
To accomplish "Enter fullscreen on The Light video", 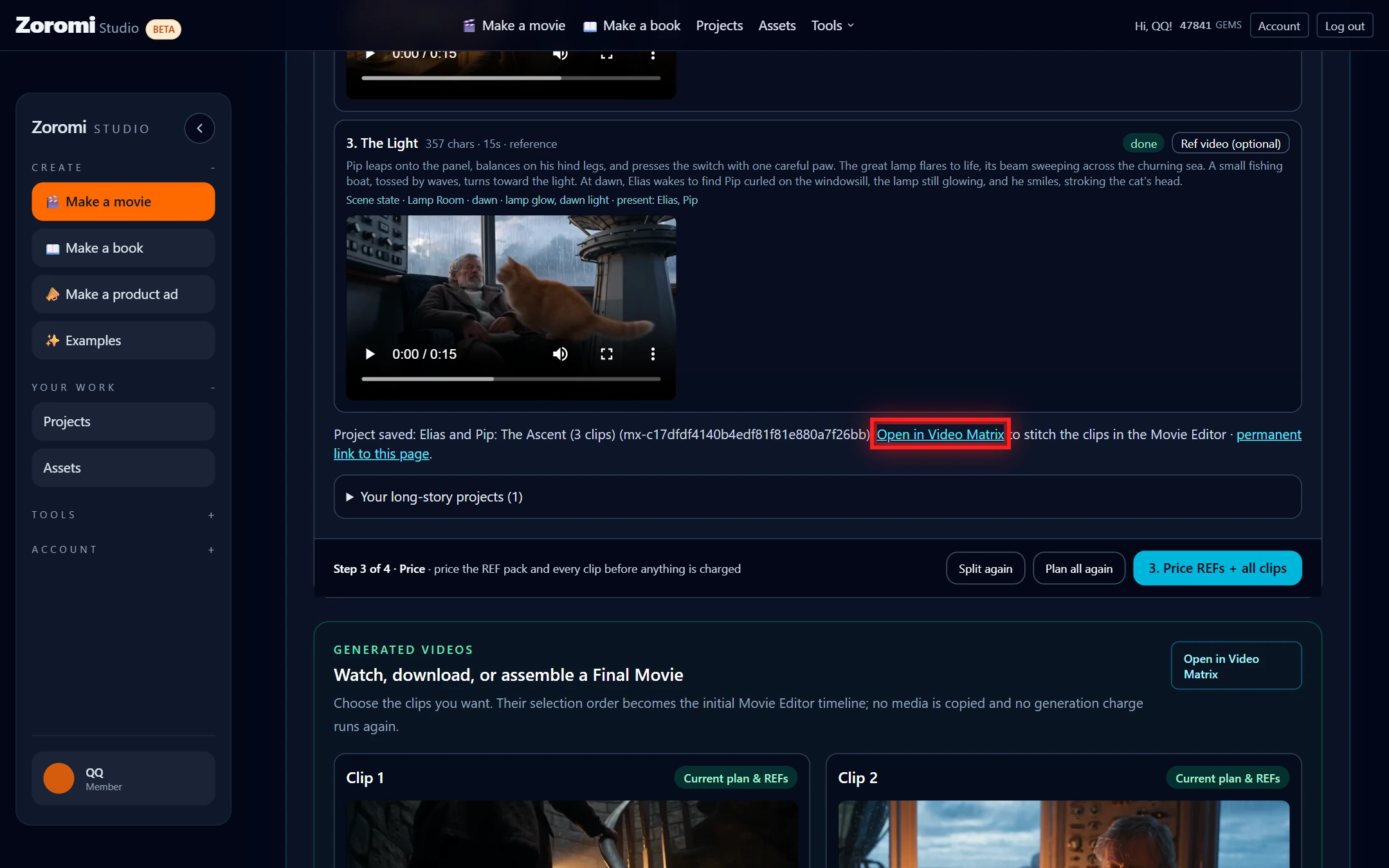I will tap(606, 354).
